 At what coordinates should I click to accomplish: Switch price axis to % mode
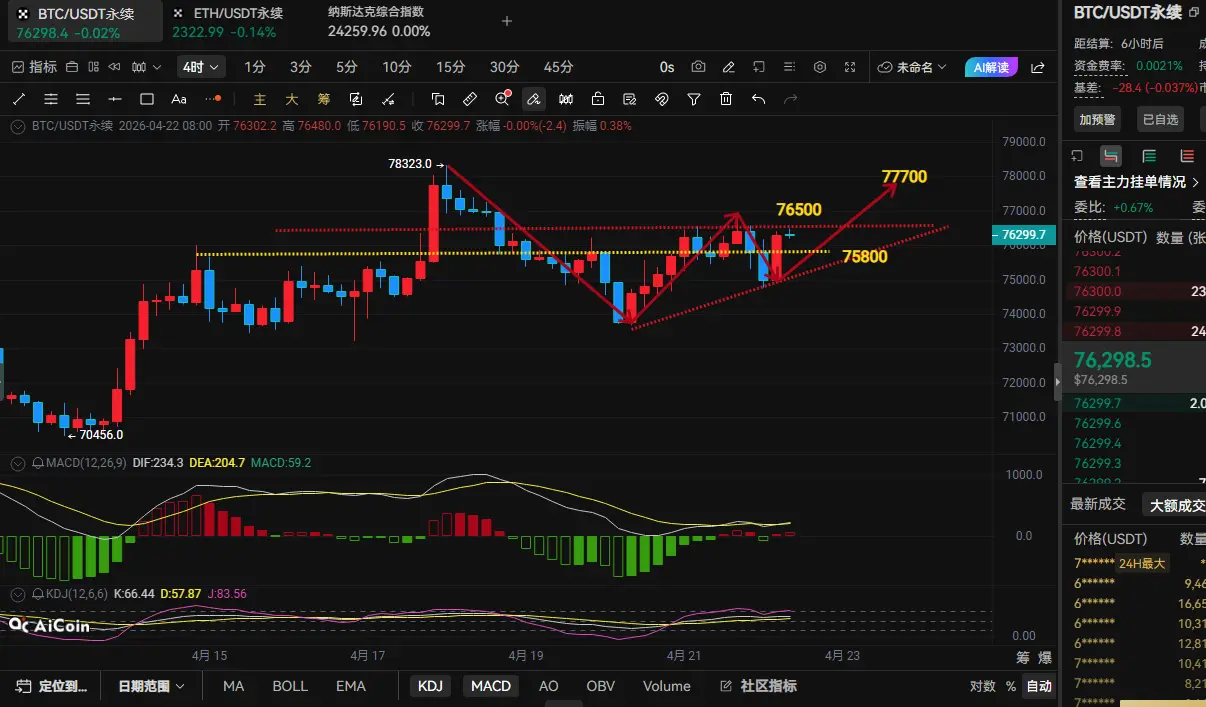point(1011,686)
